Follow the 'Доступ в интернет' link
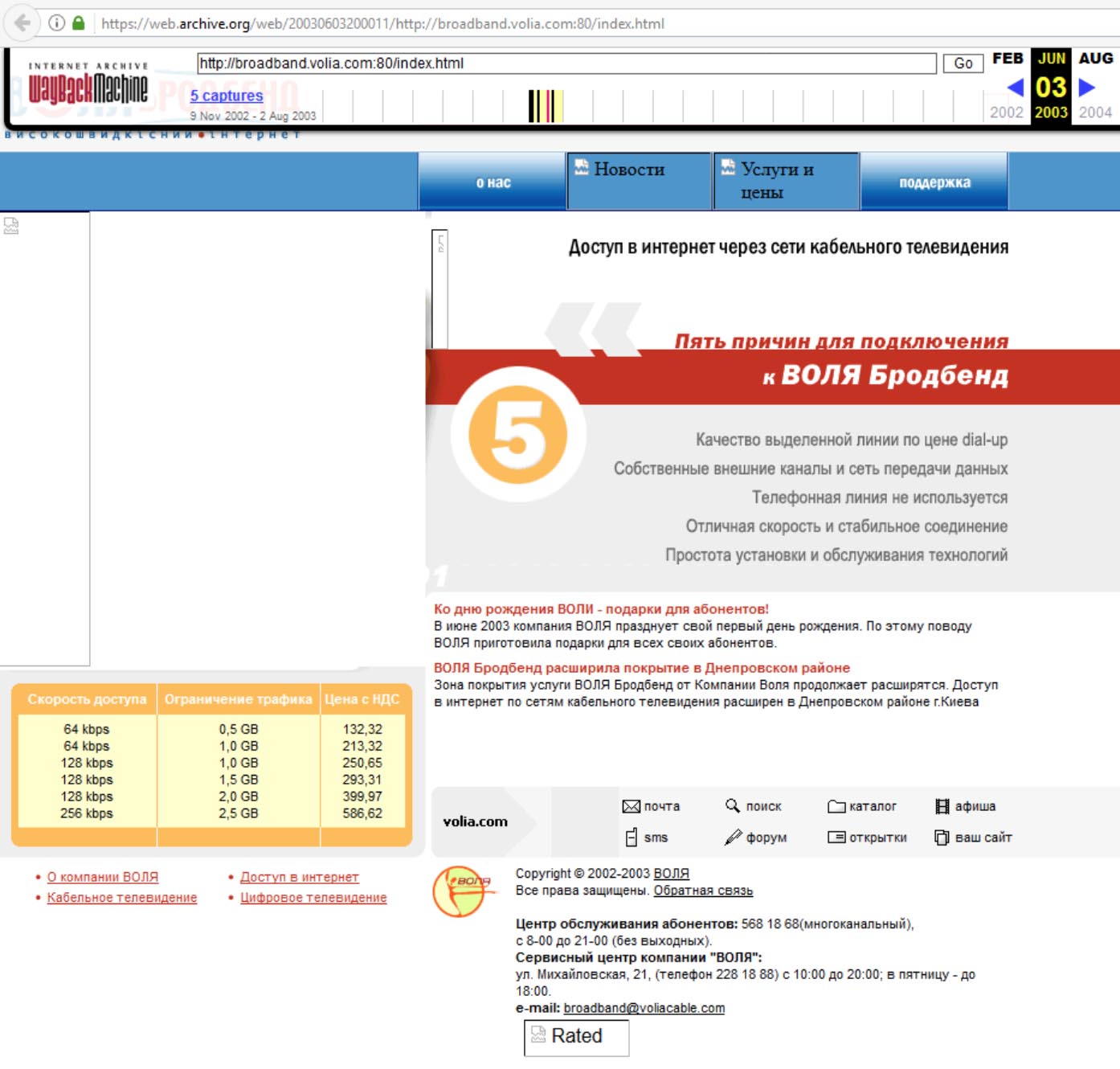The height and width of the screenshot is (1069, 1120). point(300,877)
